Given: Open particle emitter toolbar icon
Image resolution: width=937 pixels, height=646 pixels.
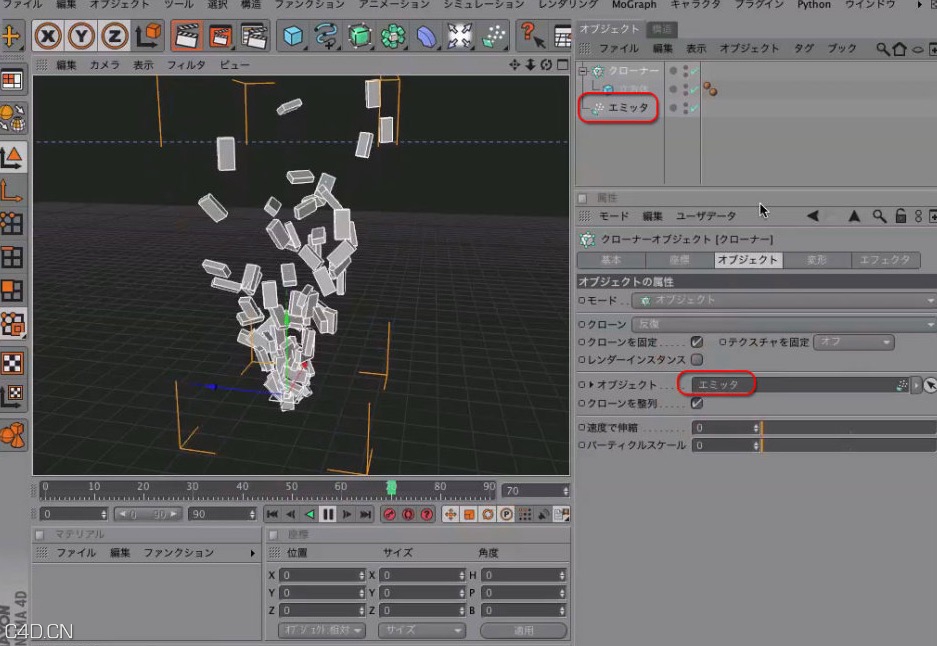Looking at the screenshot, I should click(x=493, y=36).
